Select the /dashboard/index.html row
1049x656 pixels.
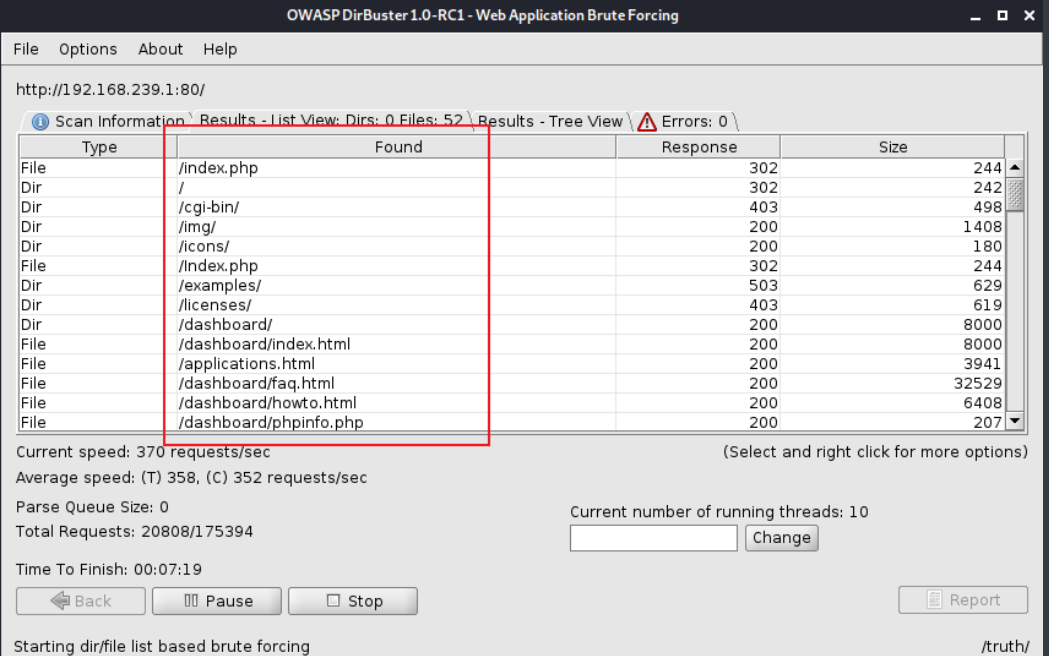(x=512, y=344)
